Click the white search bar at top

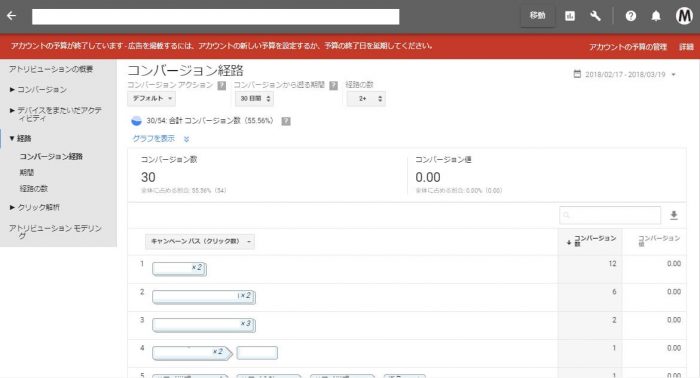pos(216,17)
